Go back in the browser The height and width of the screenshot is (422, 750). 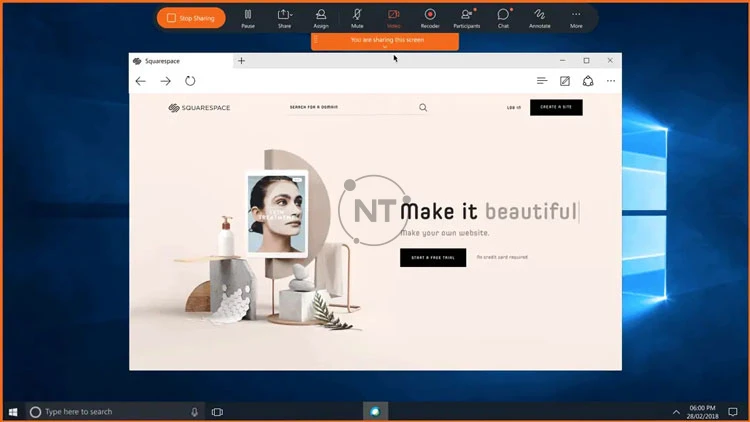tap(141, 81)
